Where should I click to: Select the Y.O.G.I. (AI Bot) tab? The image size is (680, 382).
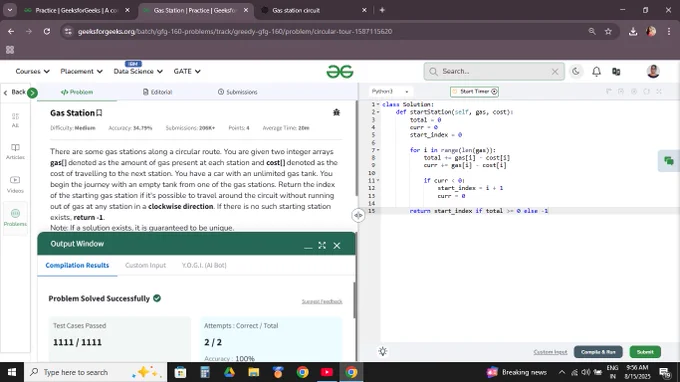pos(204,265)
